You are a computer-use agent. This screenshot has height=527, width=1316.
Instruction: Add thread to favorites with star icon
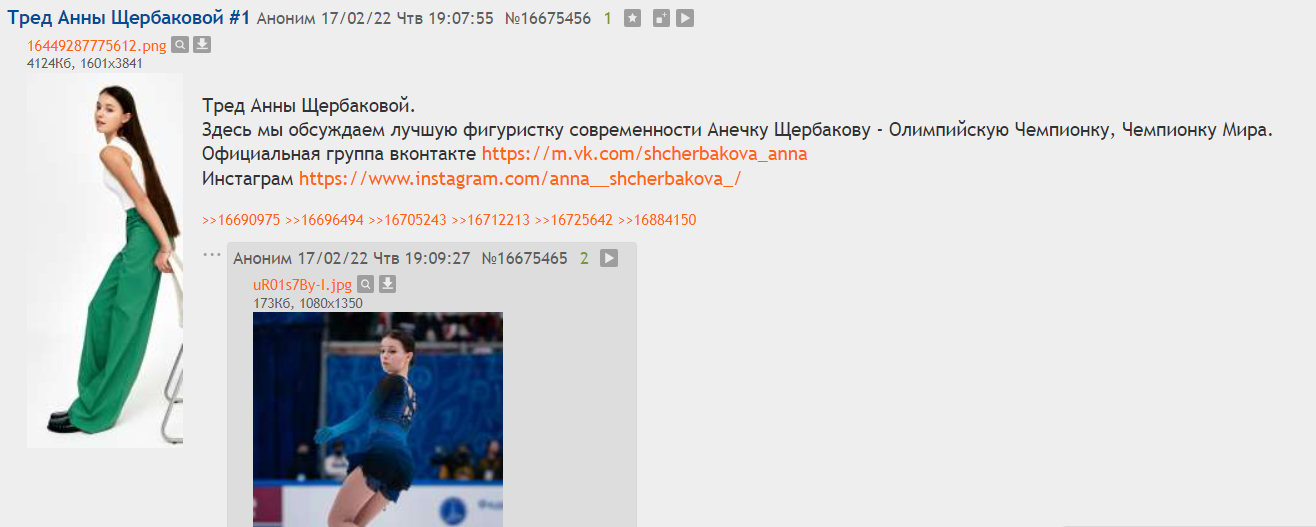click(x=632, y=18)
